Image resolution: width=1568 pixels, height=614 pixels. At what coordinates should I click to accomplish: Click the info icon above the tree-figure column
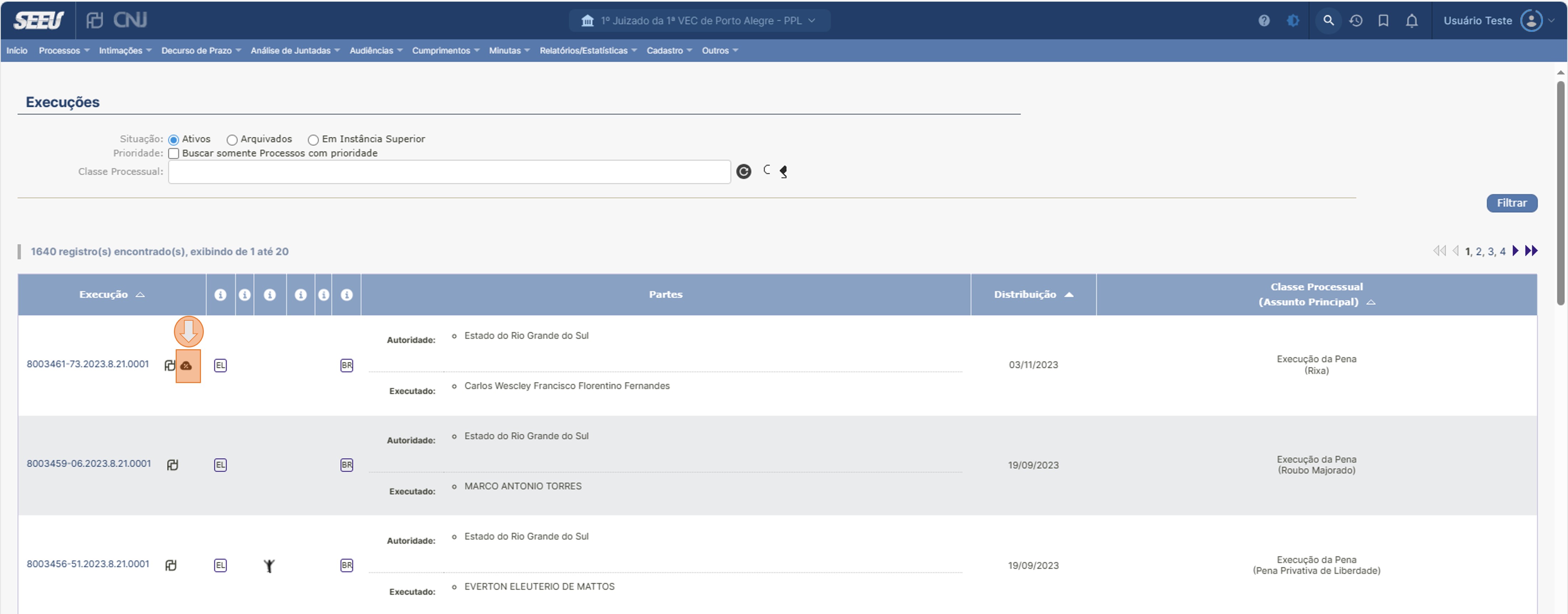pyautogui.click(x=270, y=294)
